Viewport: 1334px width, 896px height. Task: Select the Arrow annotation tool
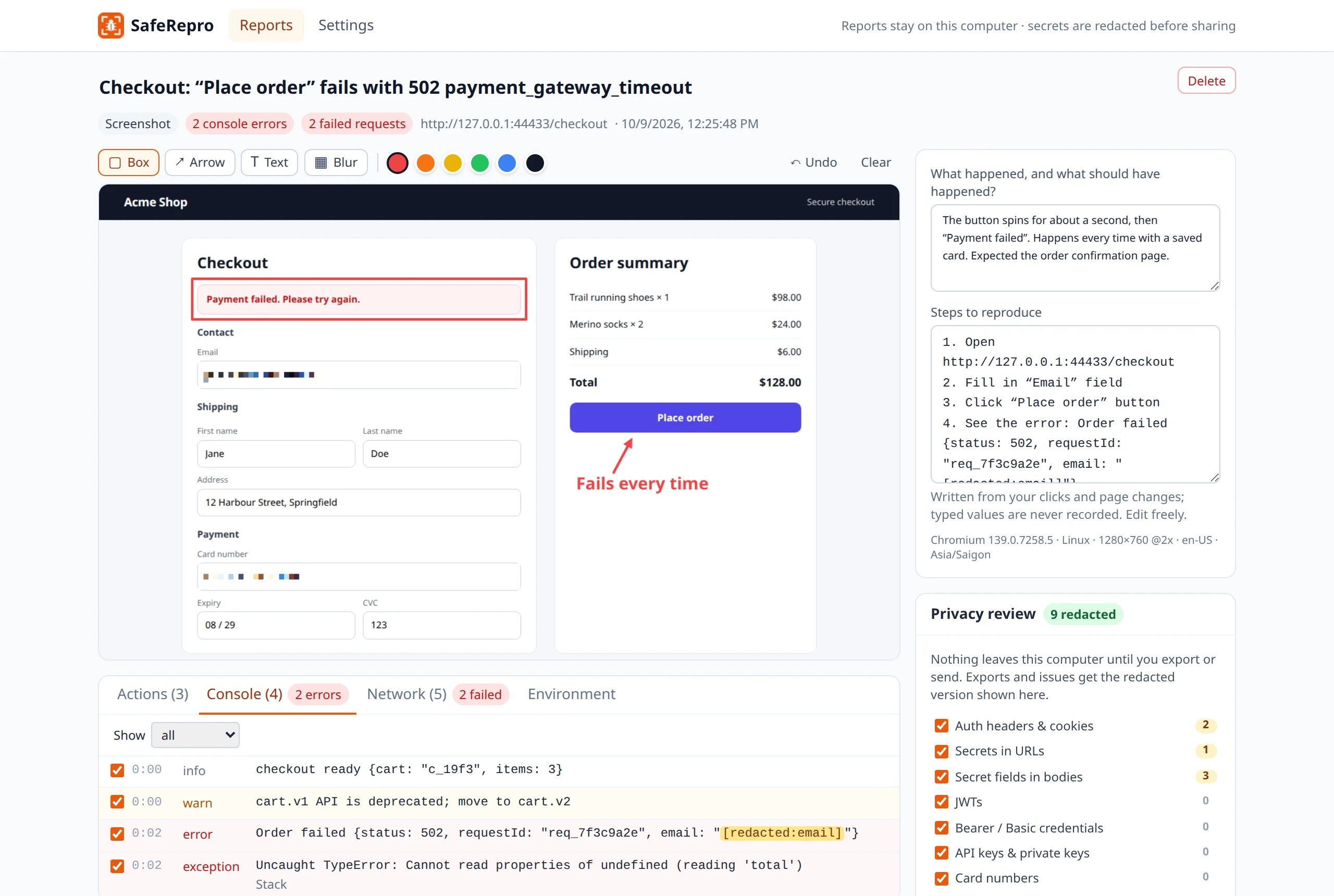tap(200, 163)
